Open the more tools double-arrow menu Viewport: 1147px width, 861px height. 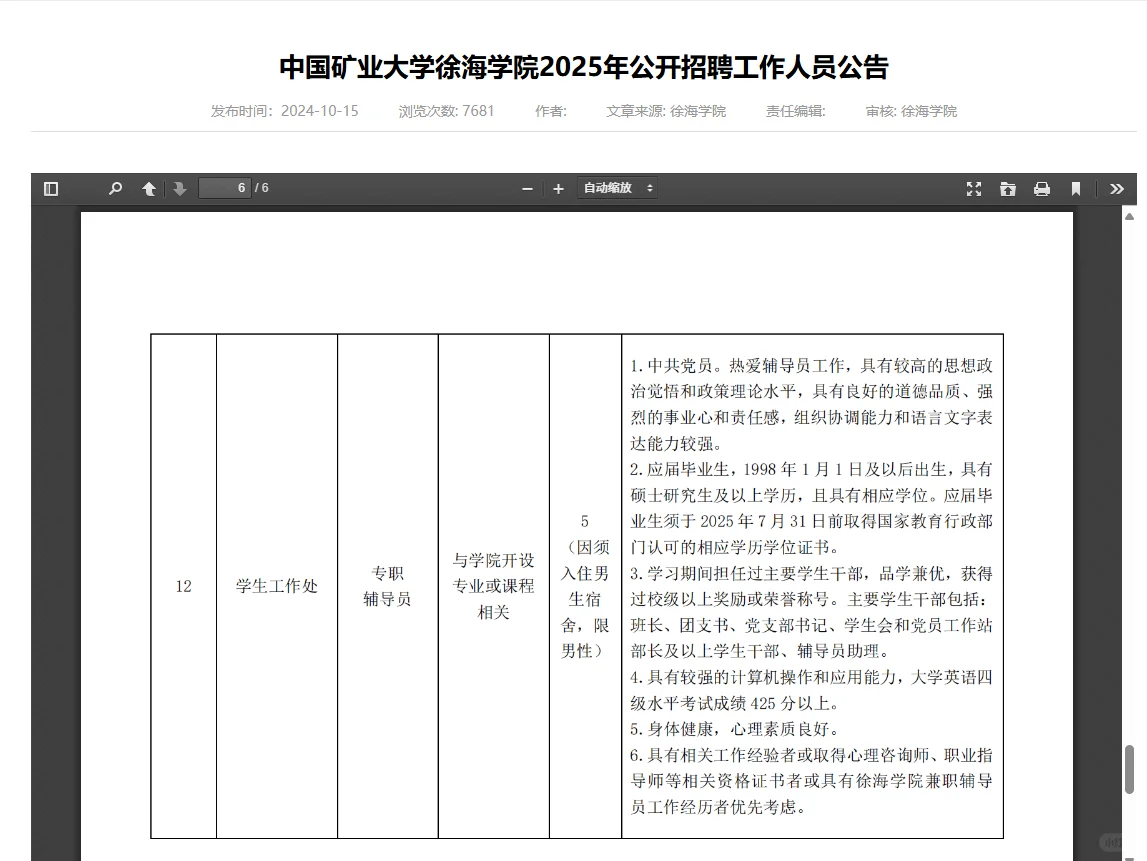coord(1116,189)
